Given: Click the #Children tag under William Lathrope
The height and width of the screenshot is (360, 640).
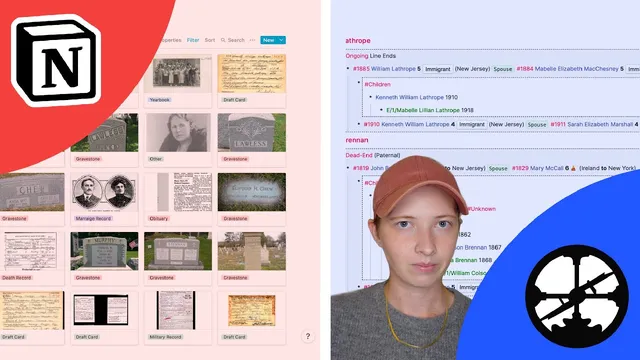Looking at the screenshot, I should click(377, 84).
